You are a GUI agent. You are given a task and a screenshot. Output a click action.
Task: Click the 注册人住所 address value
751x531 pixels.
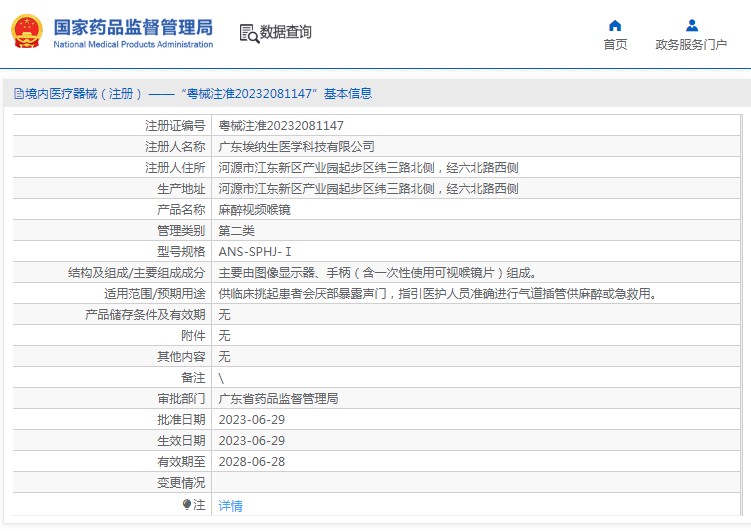click(368, 168)
